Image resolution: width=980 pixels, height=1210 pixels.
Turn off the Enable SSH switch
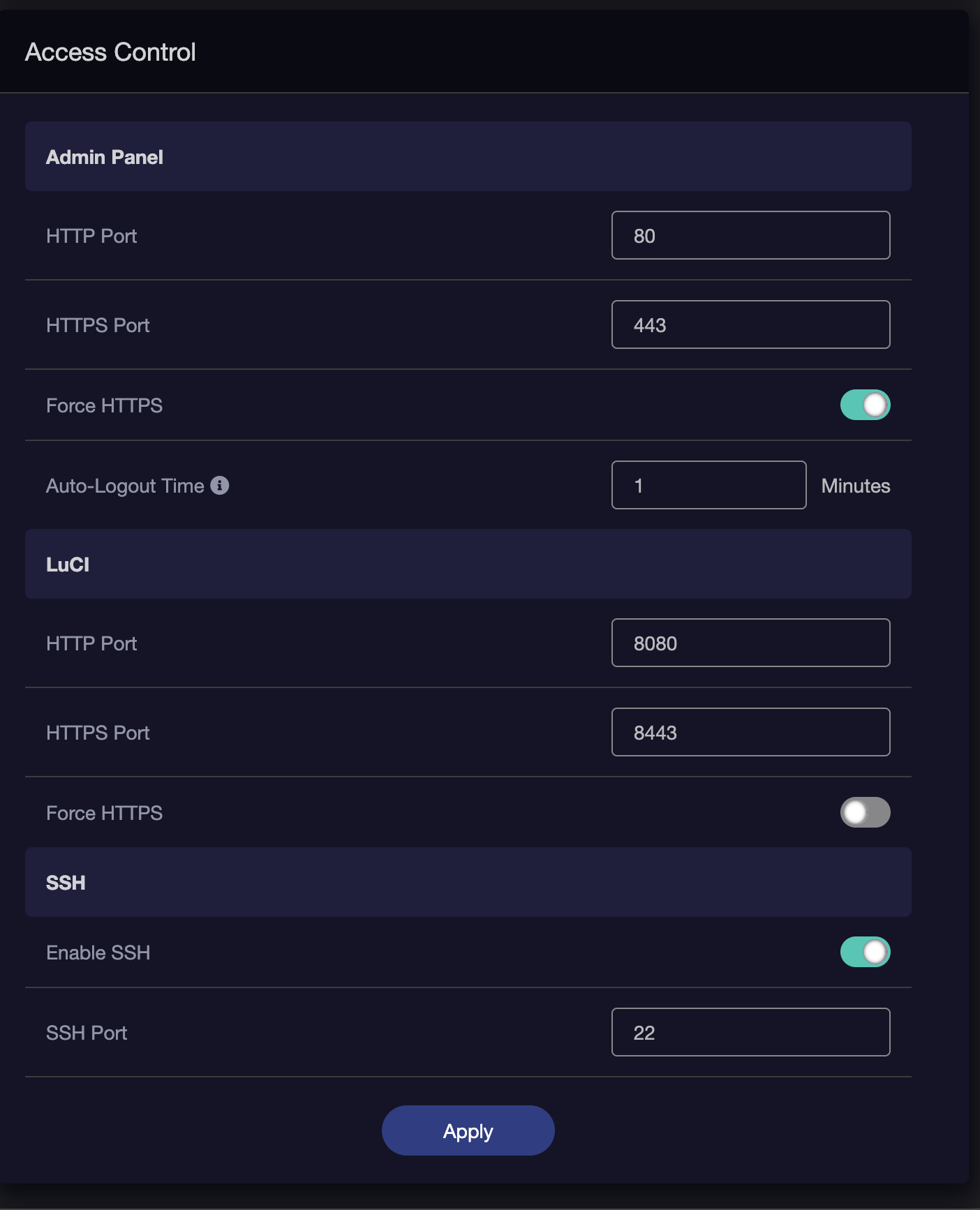click(865, 952)
